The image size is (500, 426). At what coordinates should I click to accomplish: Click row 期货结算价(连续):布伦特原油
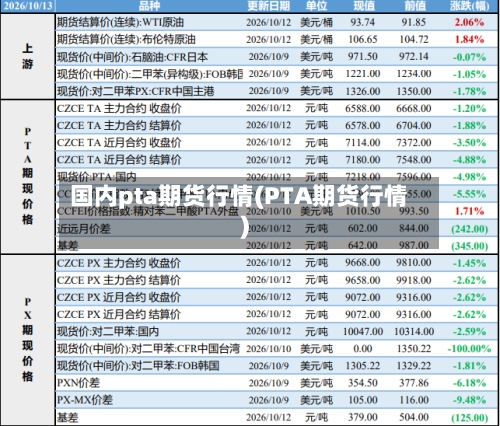pyautogui.click(x=277, y=39)
